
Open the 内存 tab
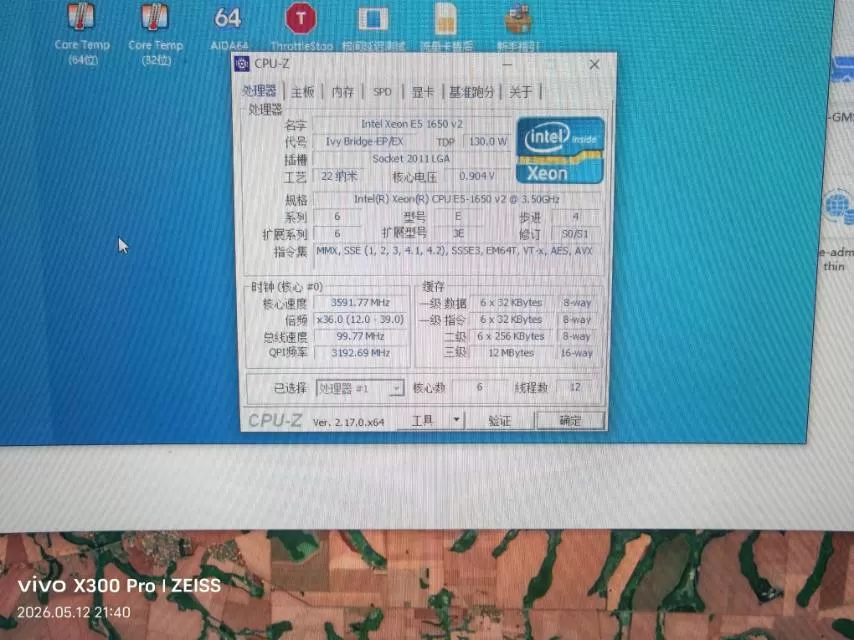(343, 92)
